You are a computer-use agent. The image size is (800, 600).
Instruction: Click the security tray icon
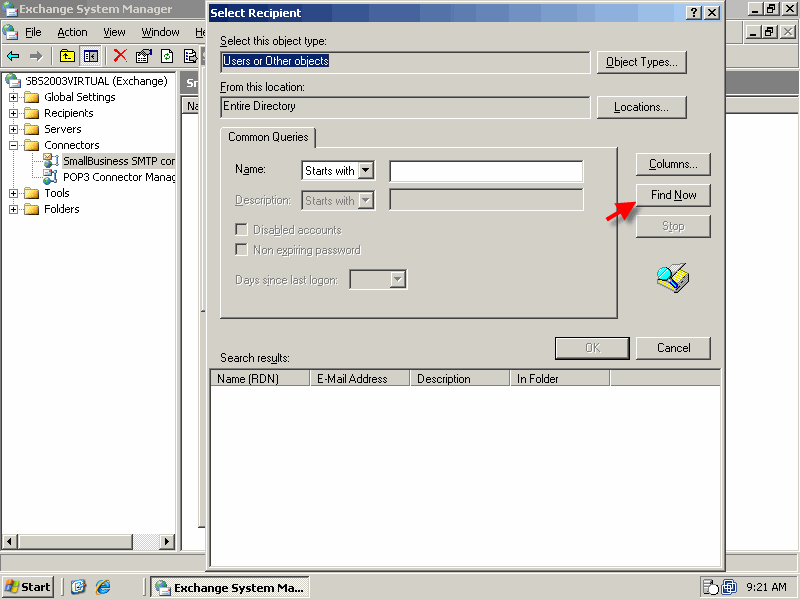710,587
